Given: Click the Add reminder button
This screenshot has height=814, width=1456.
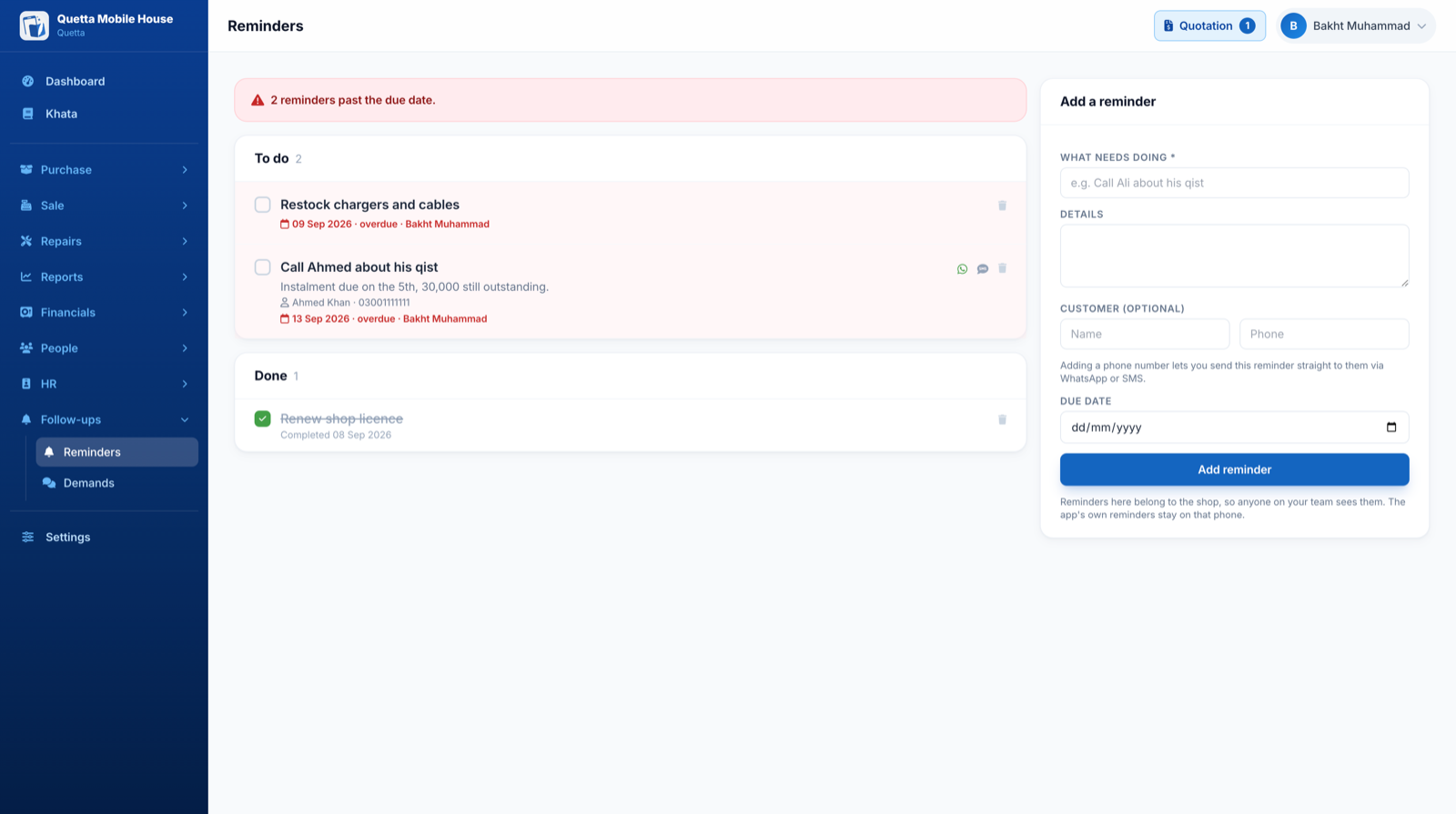Looking at the screenshot, I should 1234,469.
